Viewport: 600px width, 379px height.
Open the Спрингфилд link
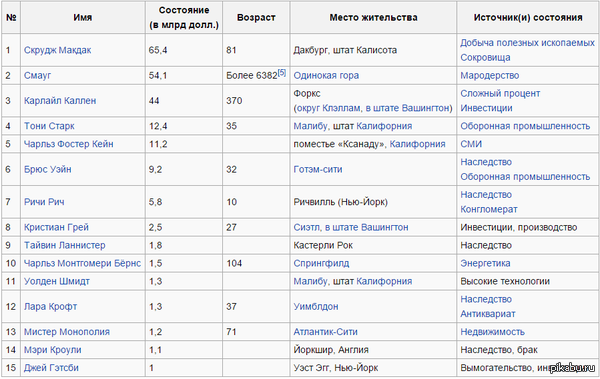pyautogui.click(x=321, y=263)
